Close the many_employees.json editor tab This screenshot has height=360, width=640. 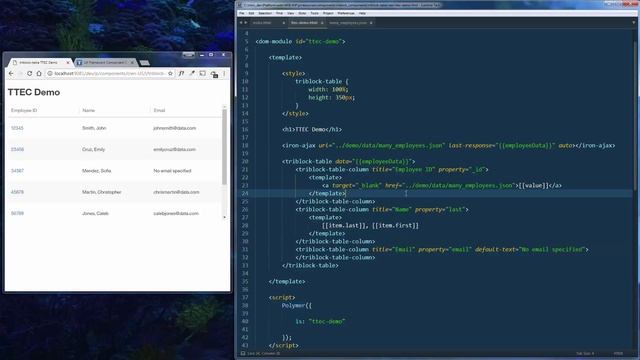tap(371, 23)
